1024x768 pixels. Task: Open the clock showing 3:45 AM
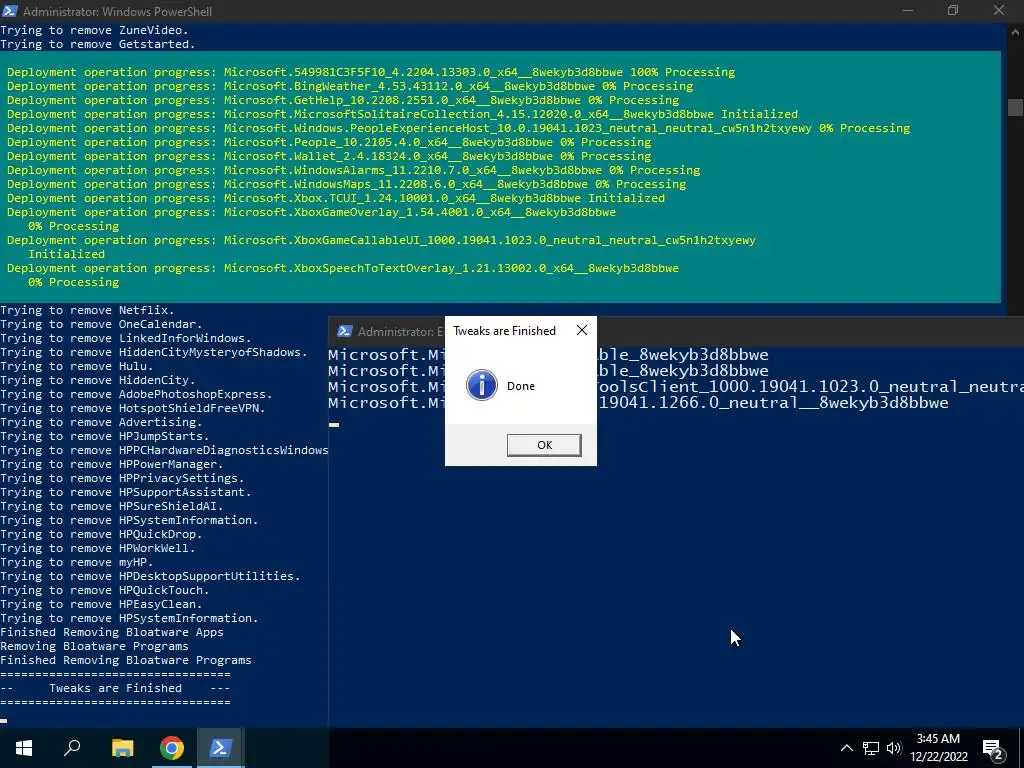coord(938,739)
